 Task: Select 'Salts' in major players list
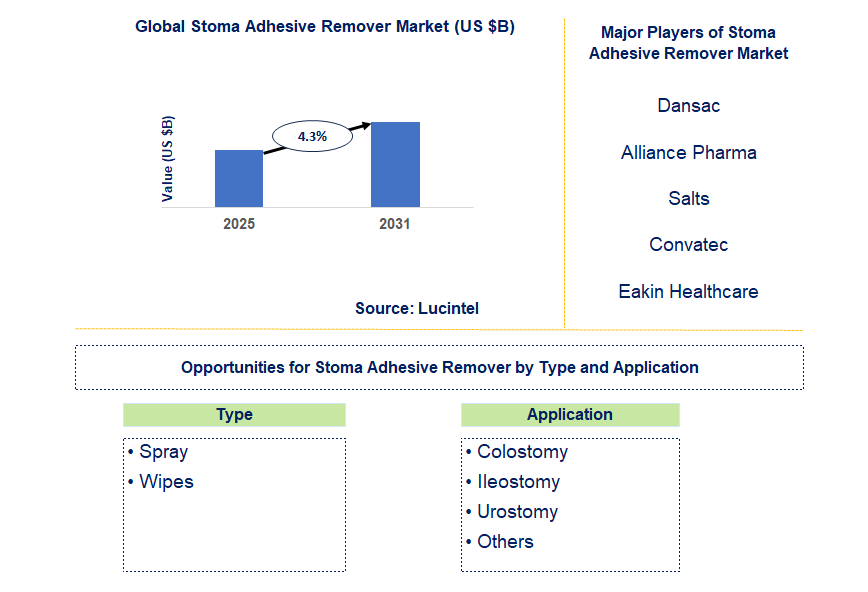click(x=689, y=198)
